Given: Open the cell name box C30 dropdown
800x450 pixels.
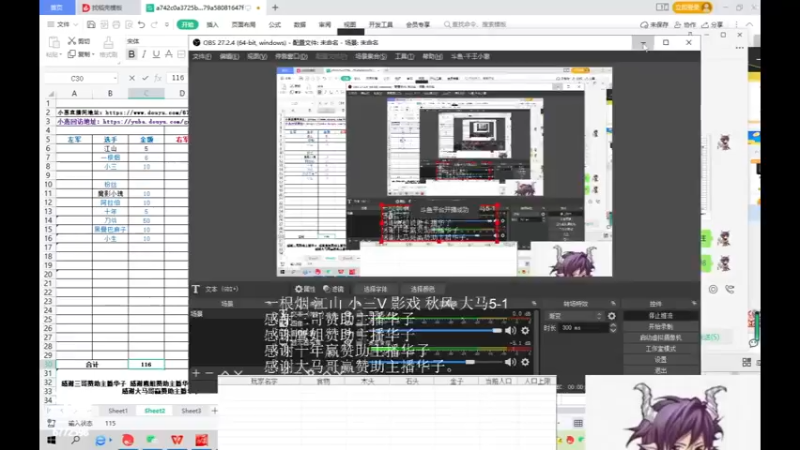Looking at the screenshot, I should click(115, 78).
